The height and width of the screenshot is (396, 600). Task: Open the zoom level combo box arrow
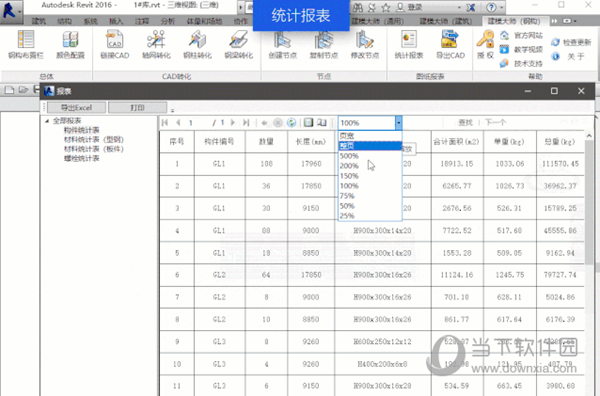coord(398,123)
